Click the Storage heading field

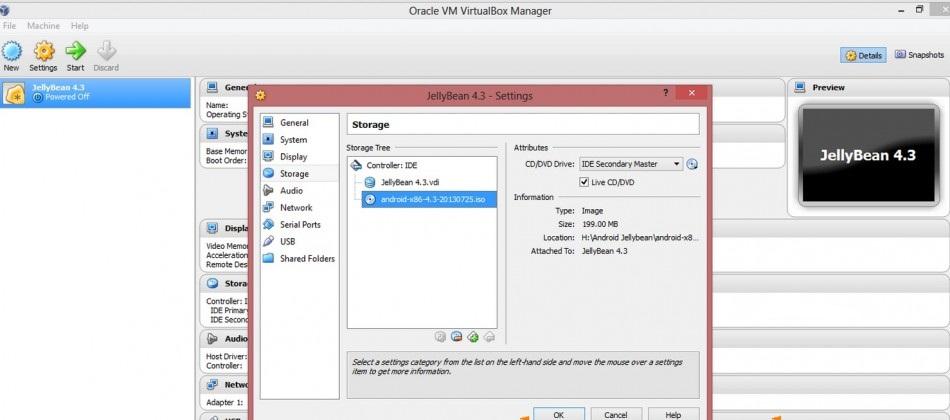tap(523, 124)
